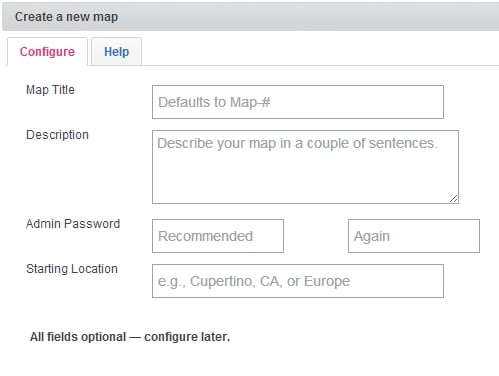Click into the Description text area
Screen dimensions: 499x376
(305, 167)
